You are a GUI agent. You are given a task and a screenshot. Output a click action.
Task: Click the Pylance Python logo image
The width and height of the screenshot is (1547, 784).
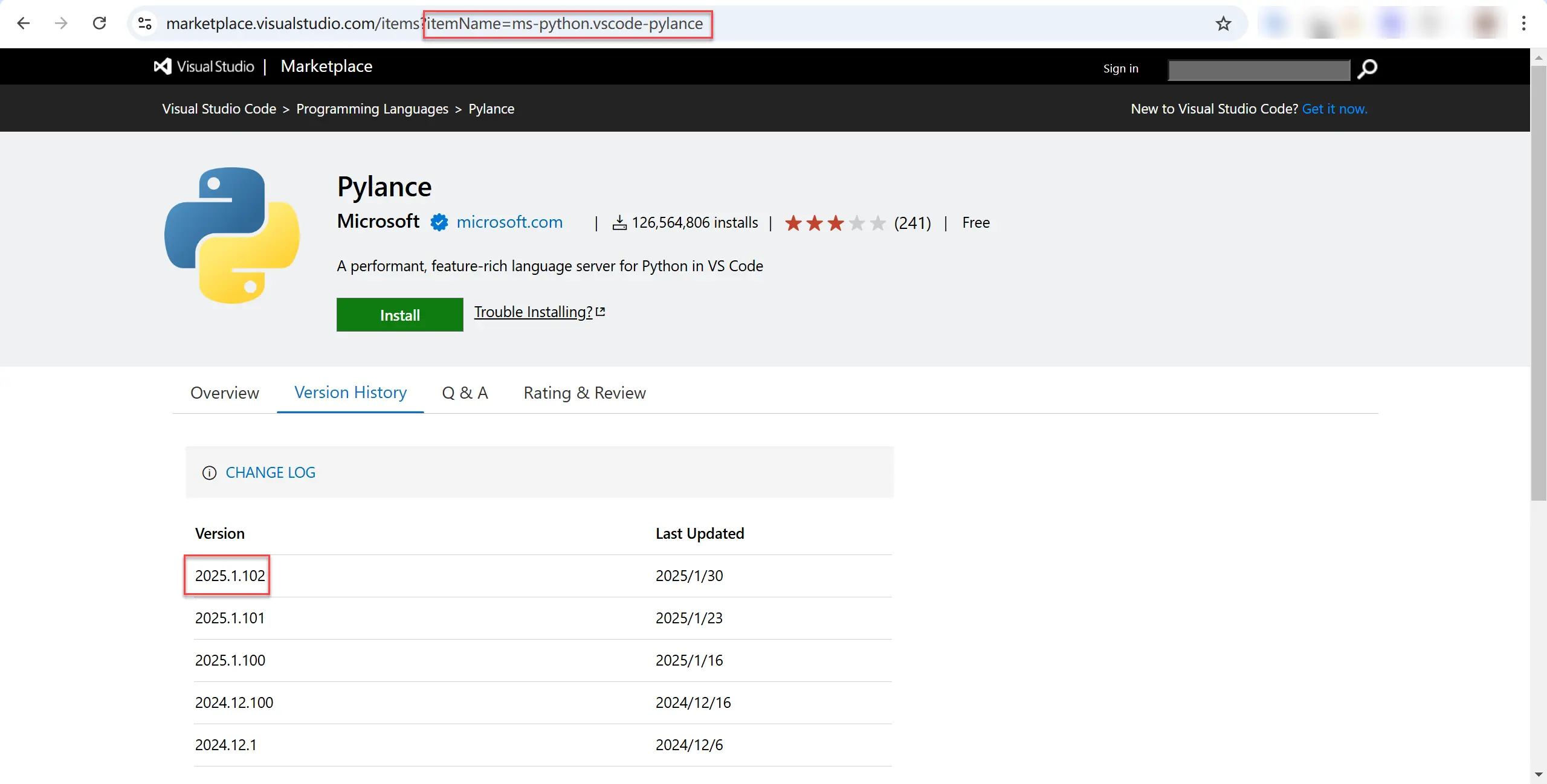click(x=232, y=236)
